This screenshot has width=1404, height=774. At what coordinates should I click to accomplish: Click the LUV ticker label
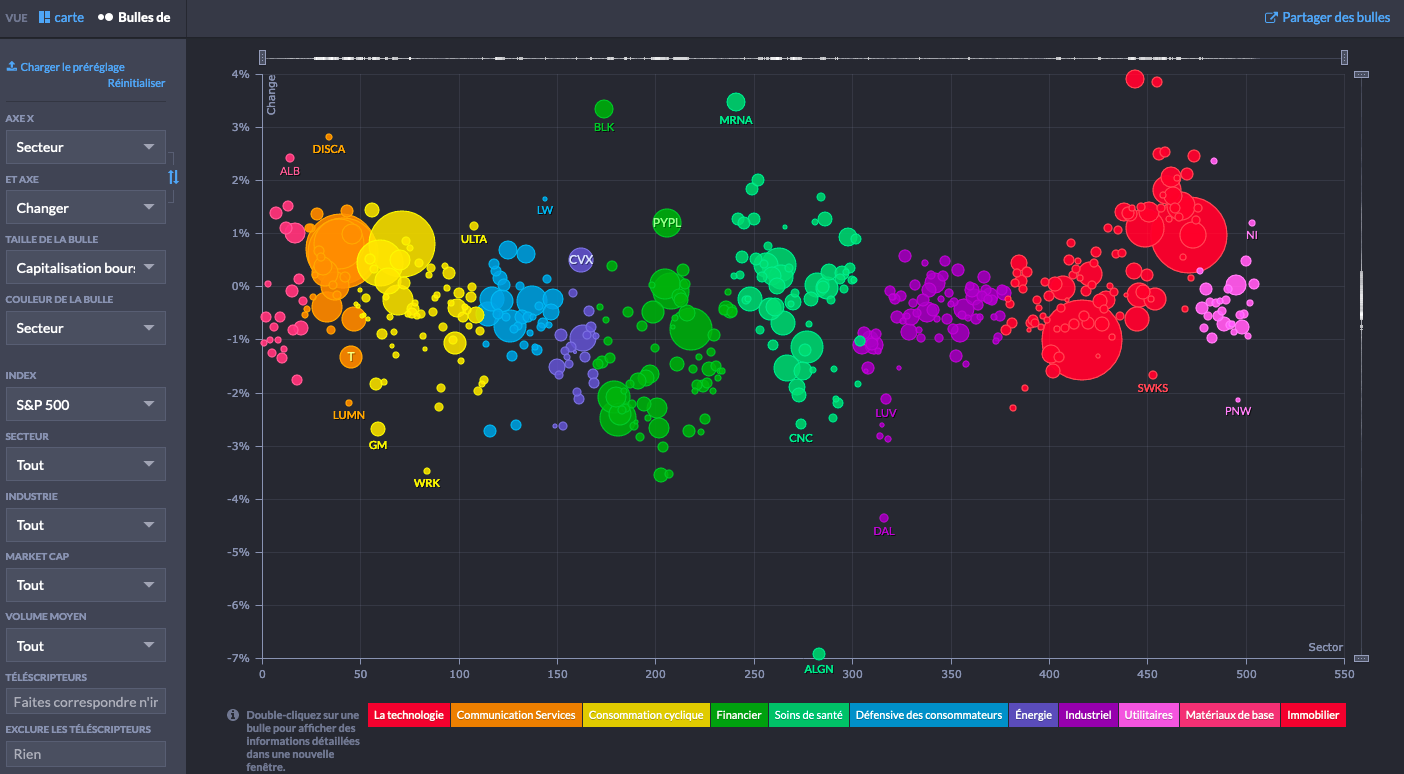886,413
